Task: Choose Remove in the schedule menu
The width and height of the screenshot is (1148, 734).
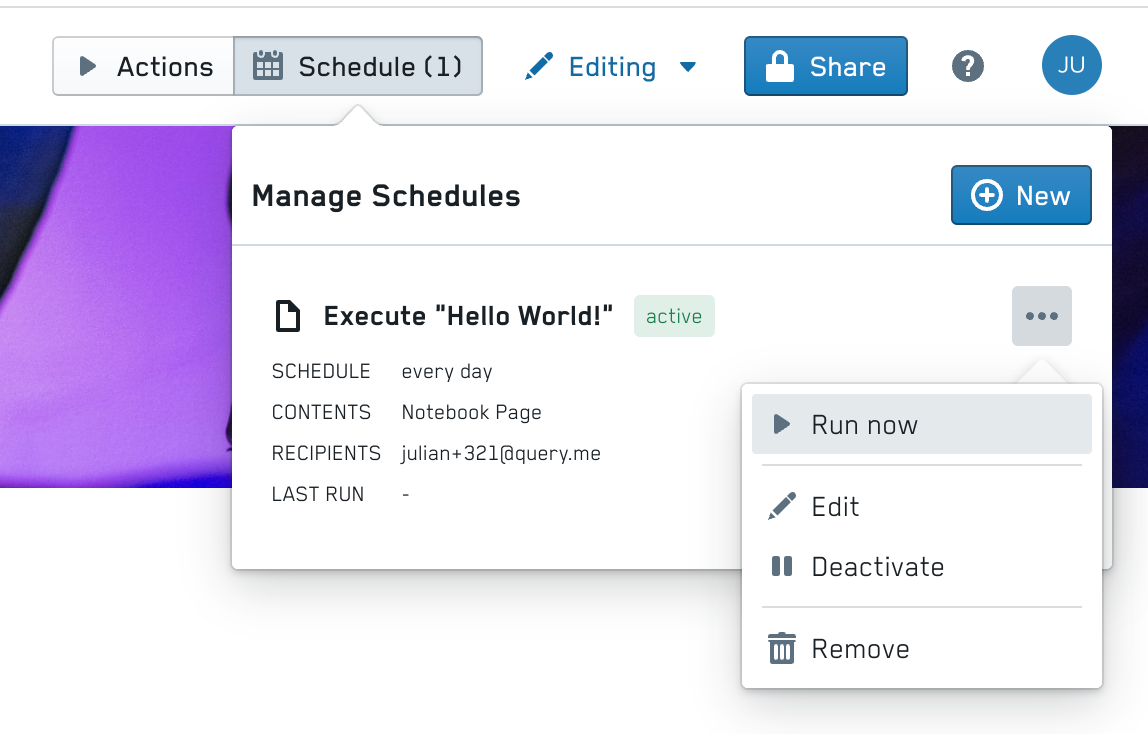Action: [921, 648]
